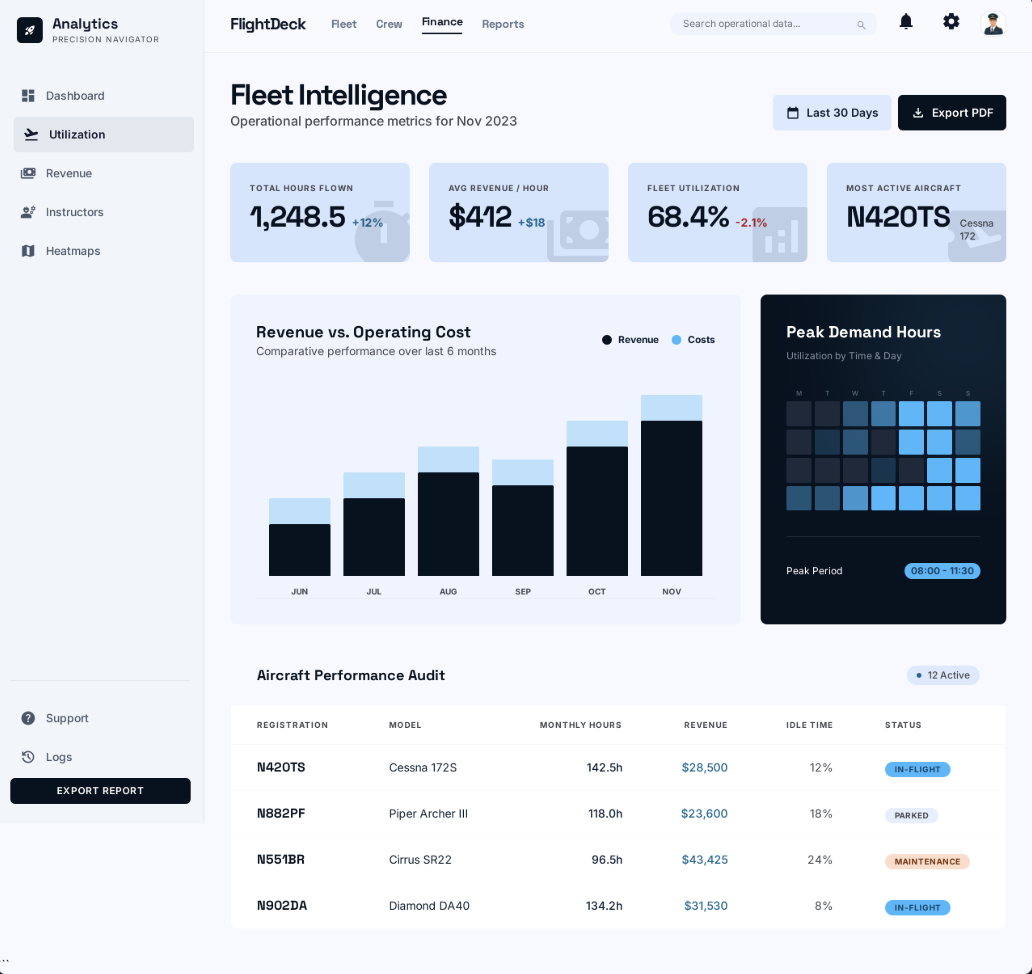Screen dimensions: 1032x974
Task: Click the Export PDF button
Action: (952, 113)
